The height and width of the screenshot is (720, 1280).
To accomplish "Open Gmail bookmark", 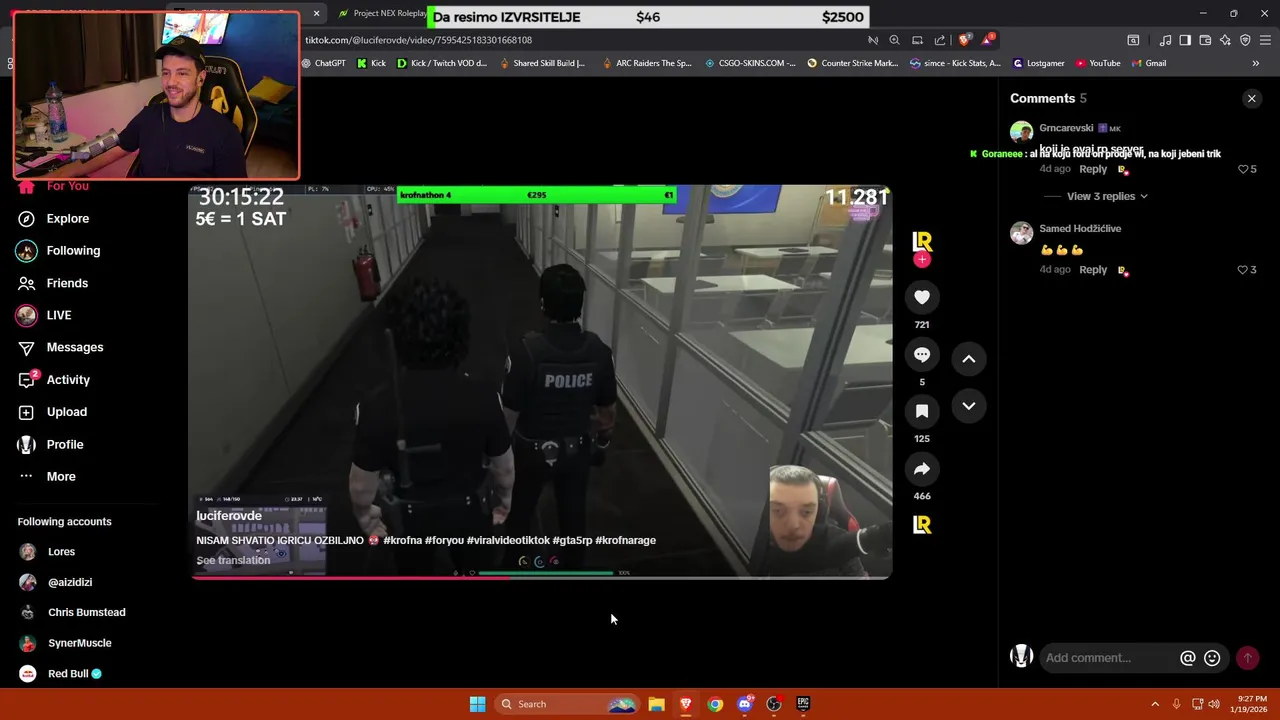I will tap(1149, 63).
